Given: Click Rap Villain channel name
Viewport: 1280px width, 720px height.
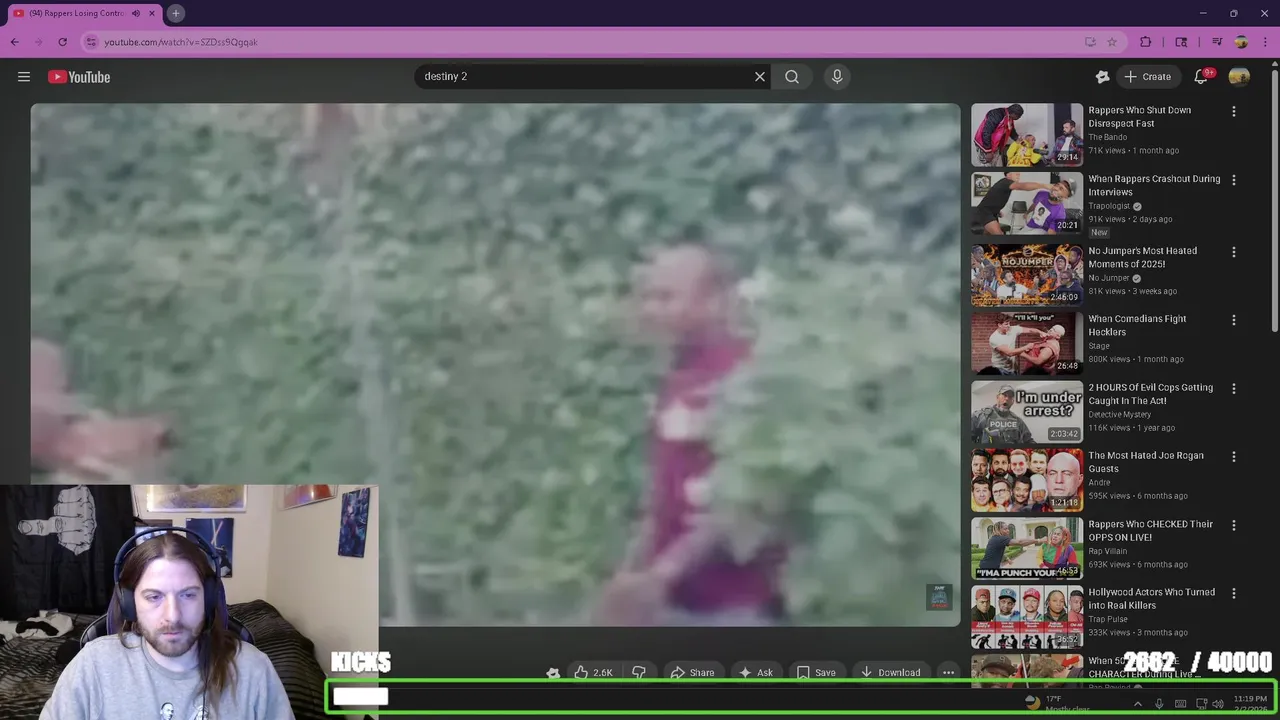Looking at the screenshot, I should (x=1107, y=551).
